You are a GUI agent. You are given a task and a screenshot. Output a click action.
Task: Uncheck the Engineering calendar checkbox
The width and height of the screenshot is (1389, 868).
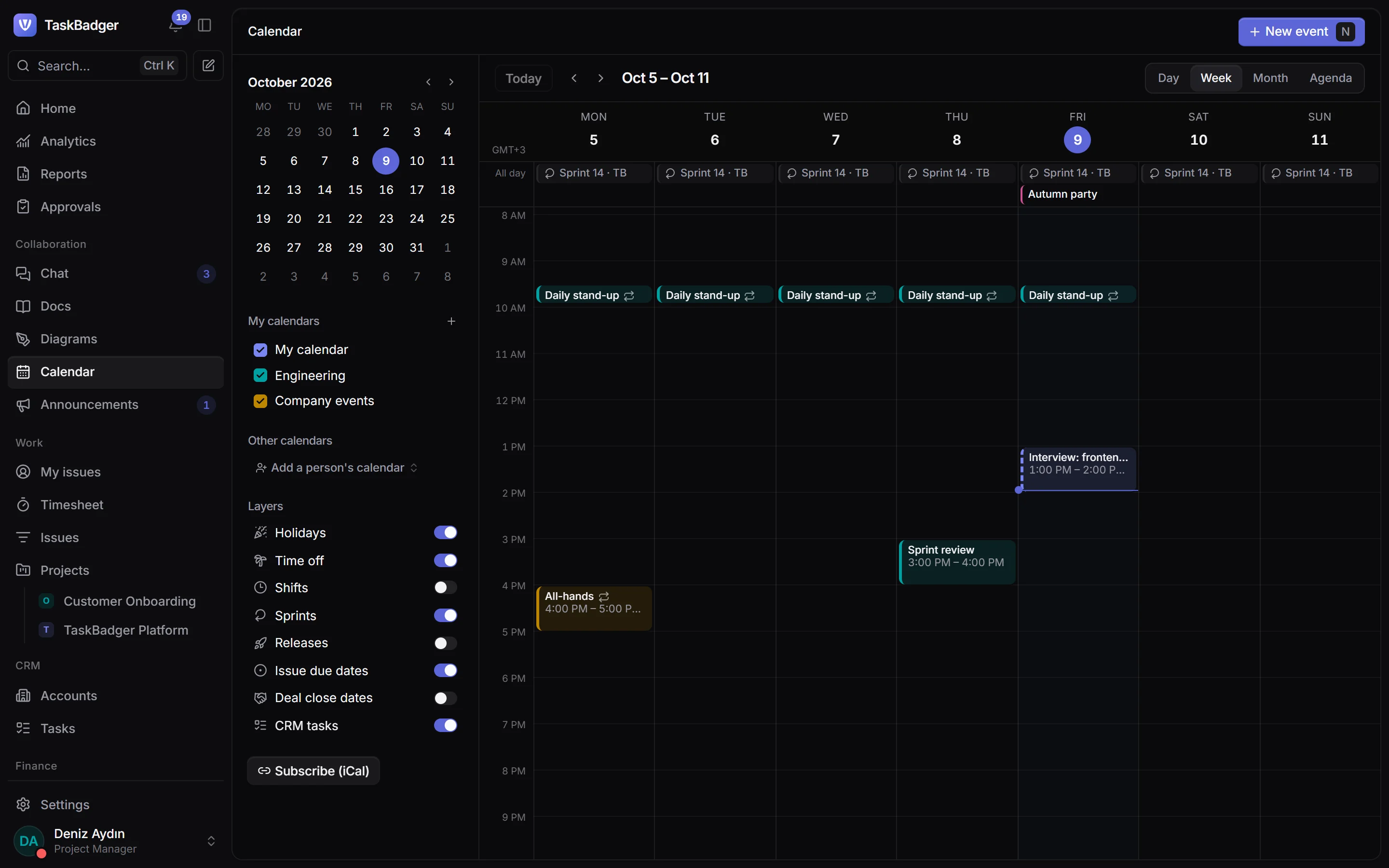260,376
